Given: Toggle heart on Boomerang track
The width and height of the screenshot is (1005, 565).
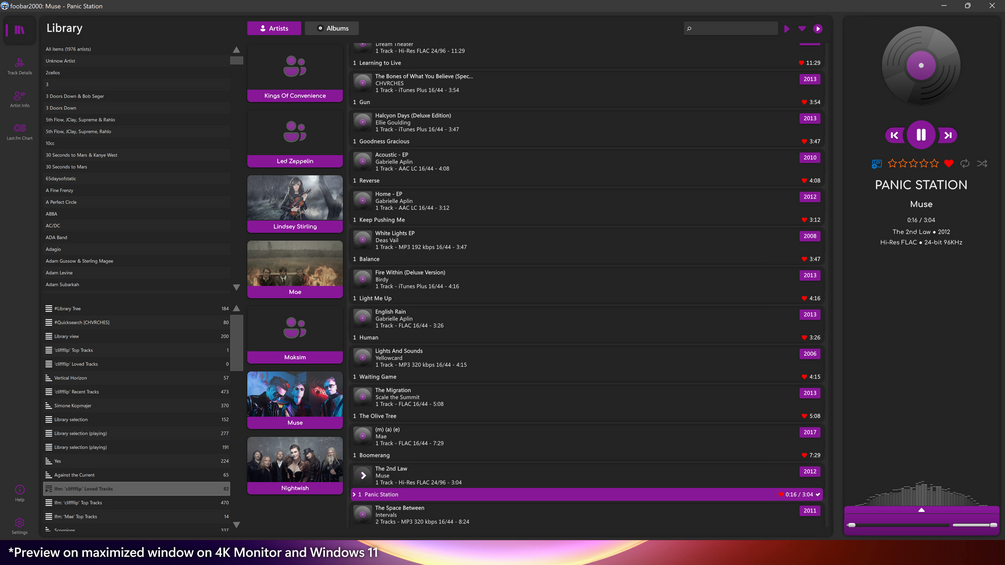Looking at the screenshot, I should point(804,455).
